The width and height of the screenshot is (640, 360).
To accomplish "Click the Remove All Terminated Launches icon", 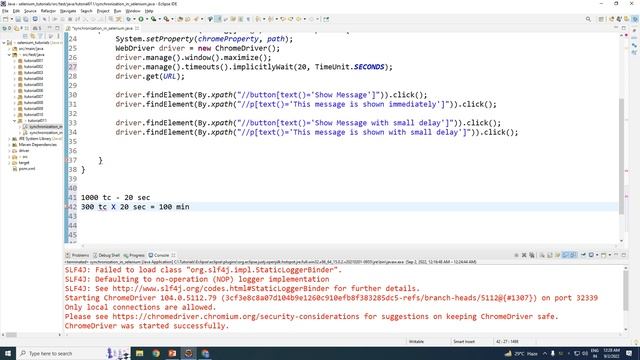I will coord(532,255).
